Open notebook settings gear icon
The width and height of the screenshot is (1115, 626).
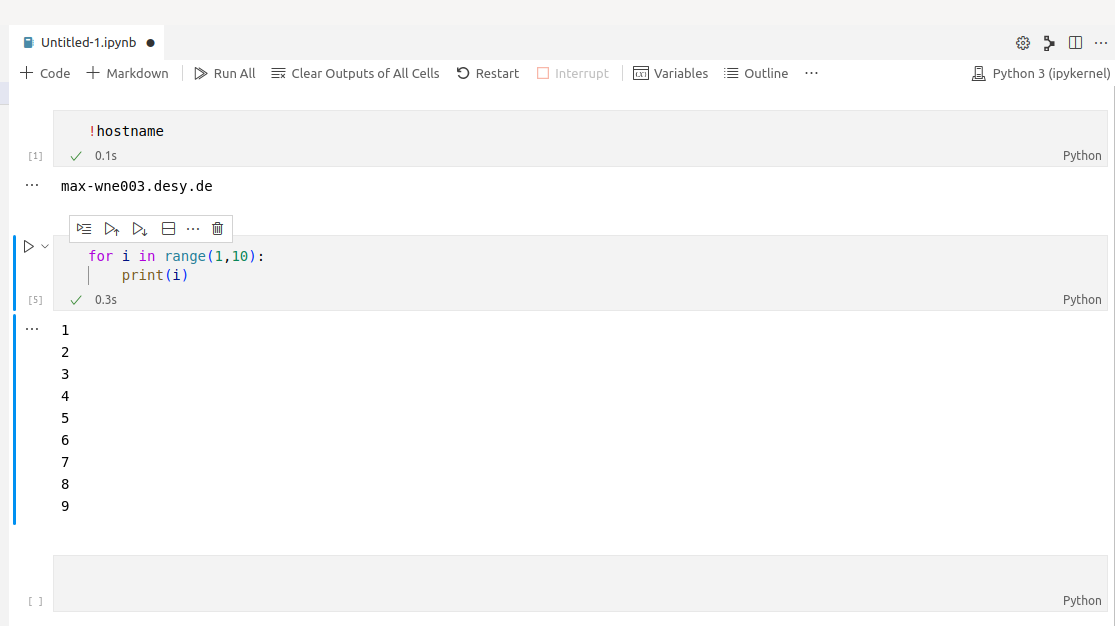tap(1023, 43)
